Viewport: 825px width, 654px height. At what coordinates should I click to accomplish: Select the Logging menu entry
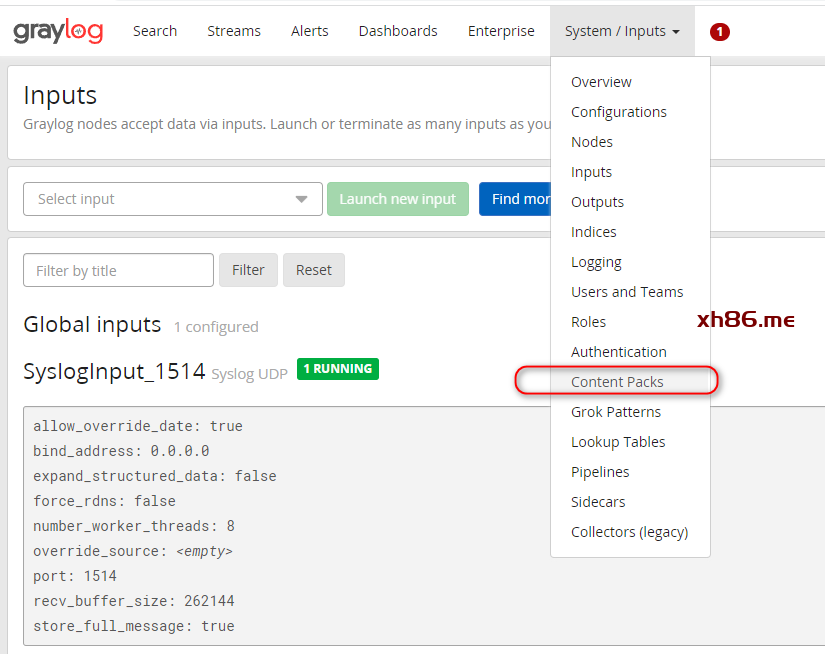(x=596, y=262)
